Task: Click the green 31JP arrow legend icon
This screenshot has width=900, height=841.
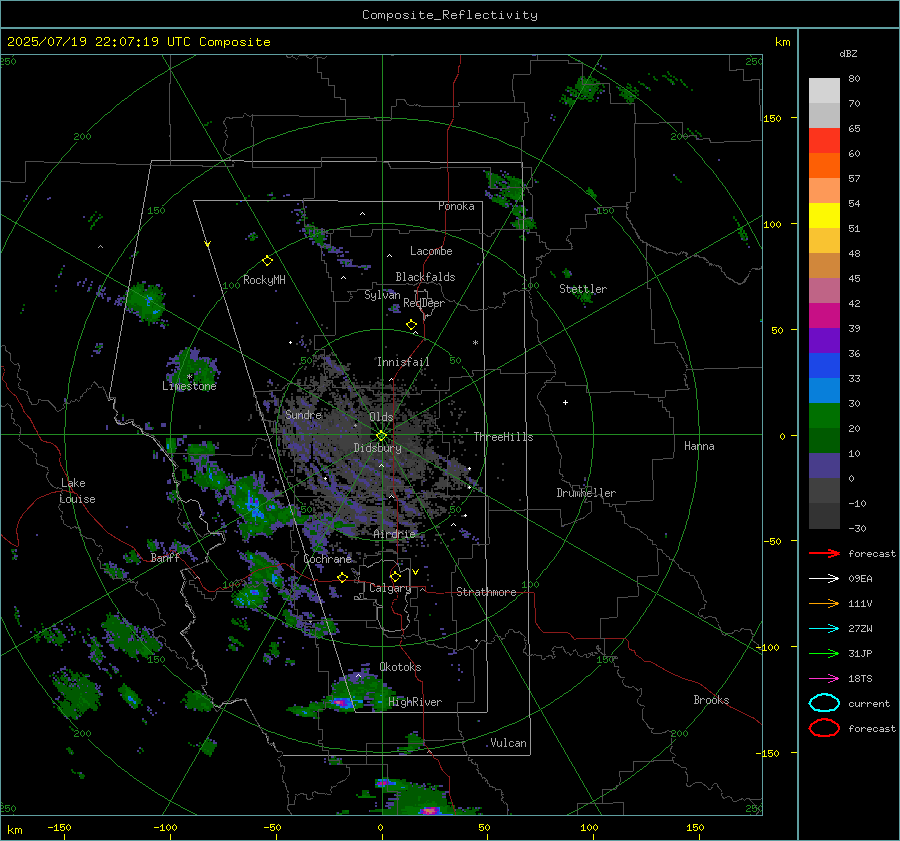Action: (x=824, y=653)
